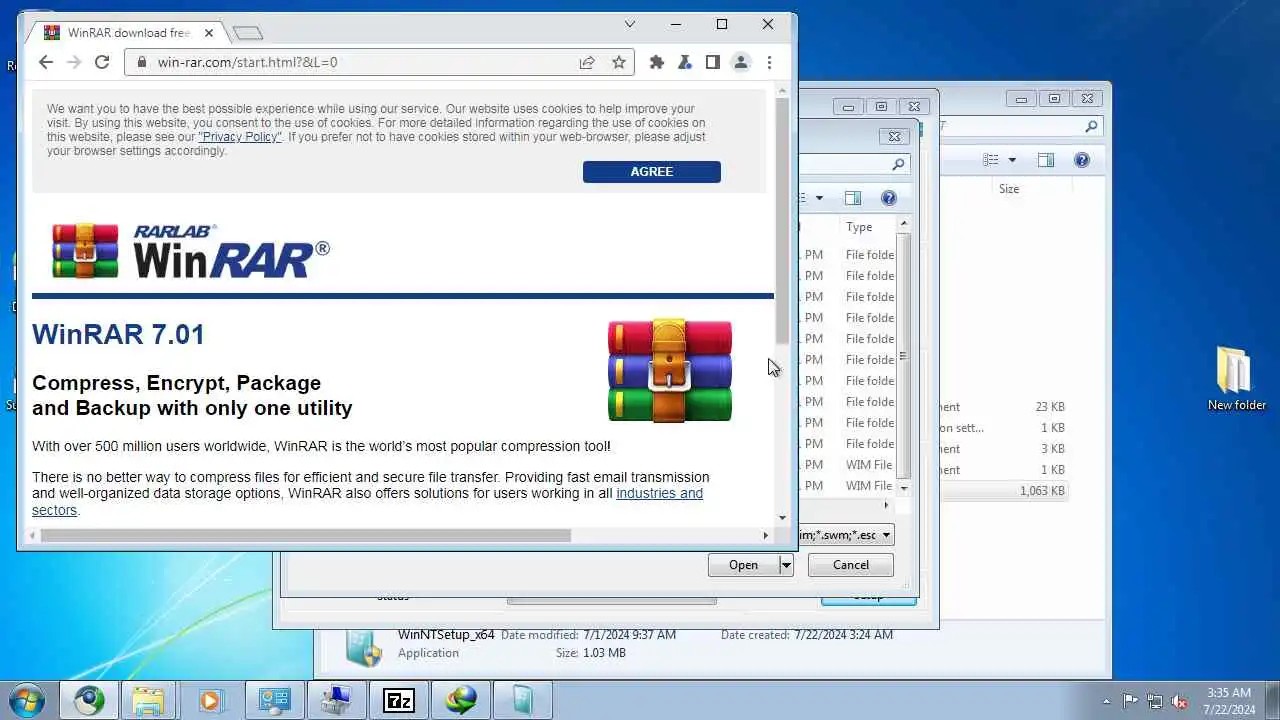Image resolution: width=1280 pixels, height=720 pixels.
Task: Click the page scroll right arrow
Action: click(766, 535)
